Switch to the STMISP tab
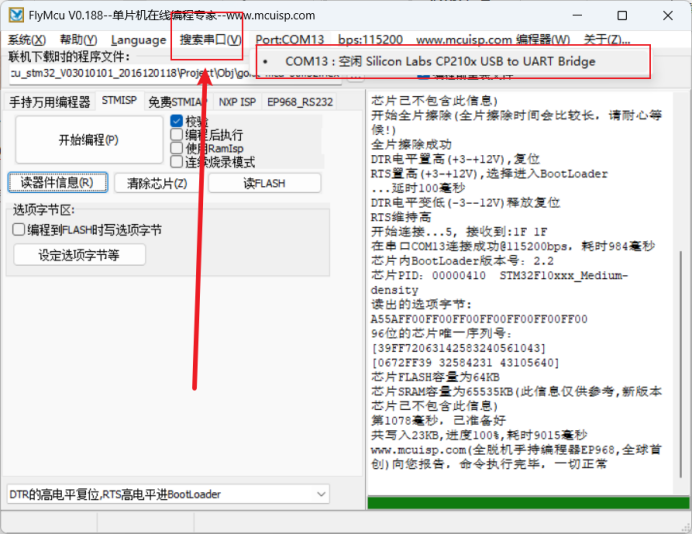The height and width of the screenshot is (534, 693). (119, 101)
